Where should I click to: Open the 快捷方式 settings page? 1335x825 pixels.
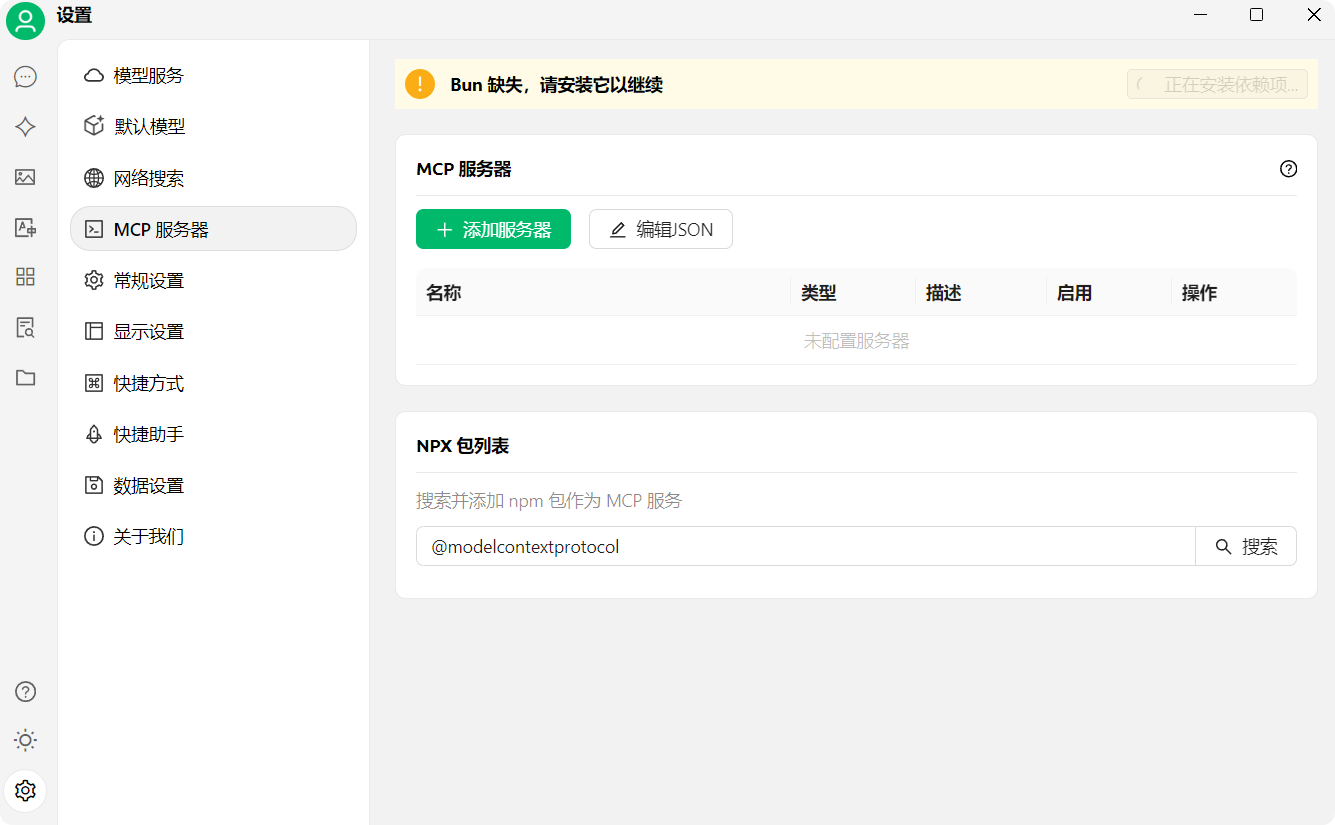(145, 382)
